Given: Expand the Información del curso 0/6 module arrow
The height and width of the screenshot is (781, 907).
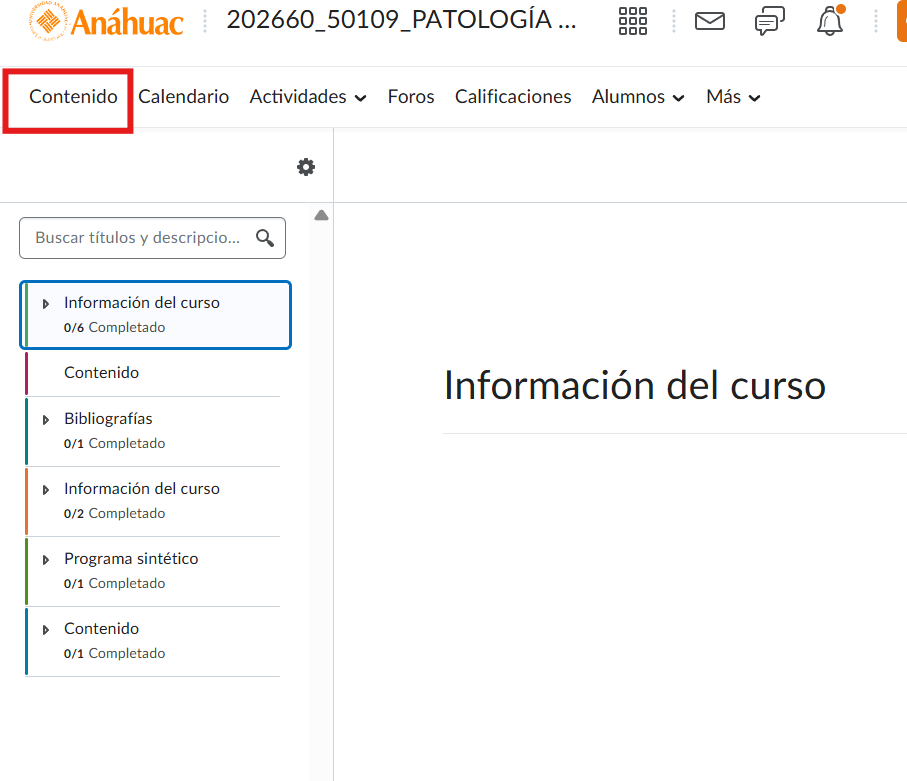Looking at the screenshot, I should point(46,304).
